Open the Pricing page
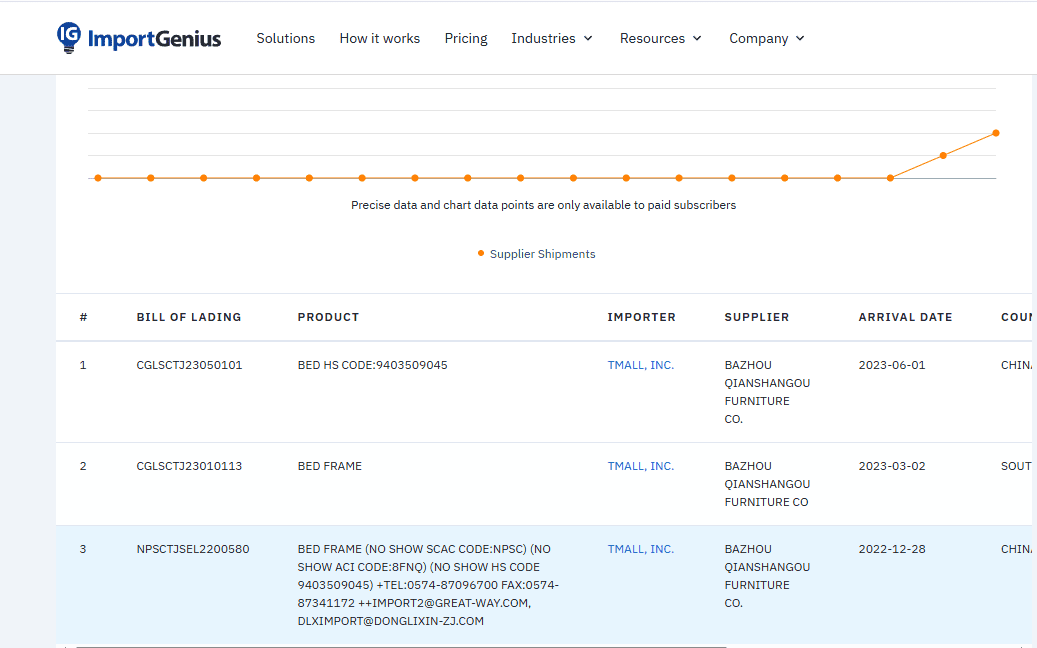Viewport: 1037px width, 648px height. click(466, 38)
